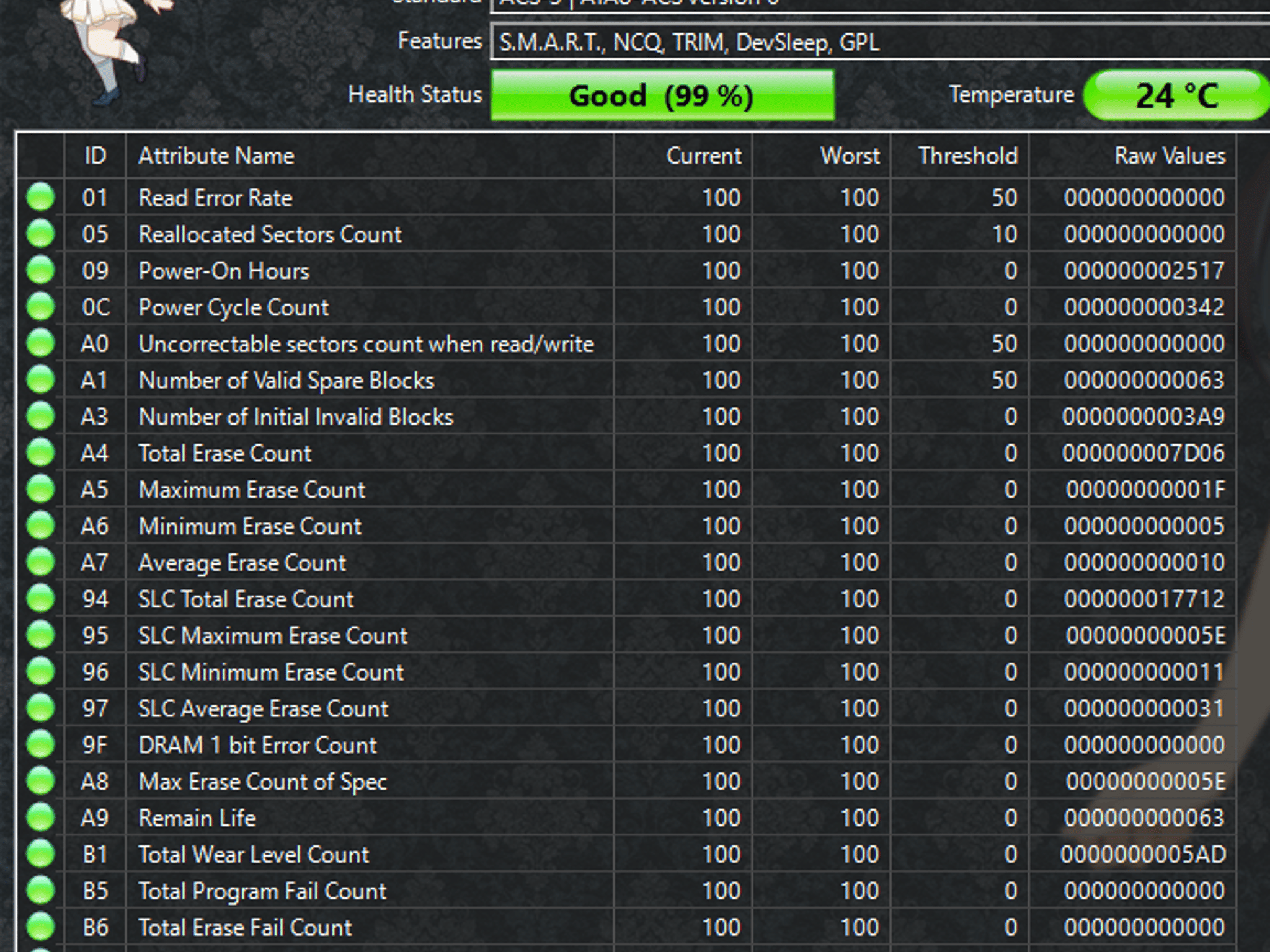Click inside the Features text field
This screenshot has width=1270, height=952.
pos(881,42)
